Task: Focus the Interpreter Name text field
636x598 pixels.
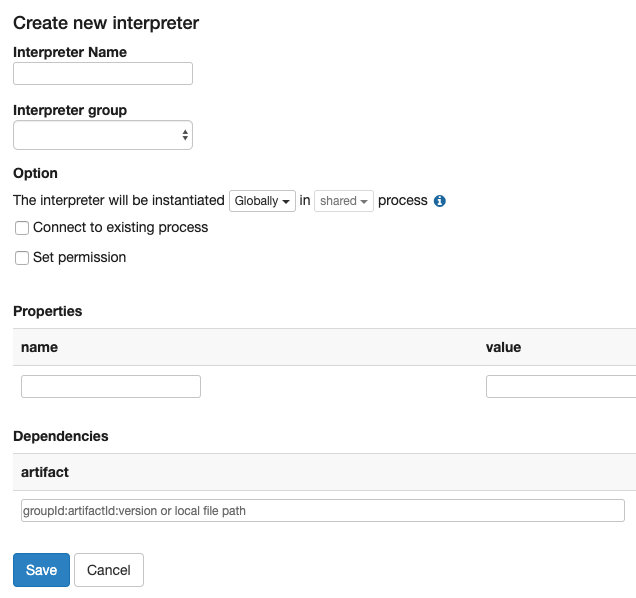Action: [x=102, y=73]
